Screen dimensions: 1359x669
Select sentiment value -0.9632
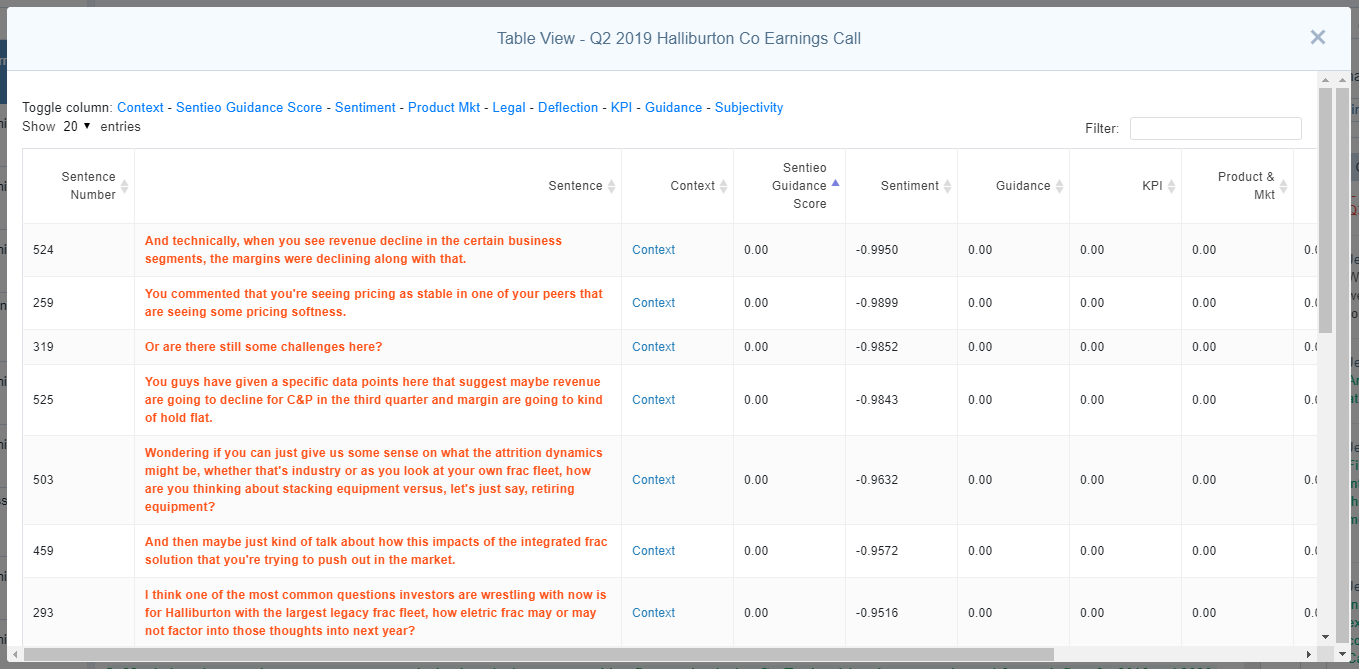(877, 480)
